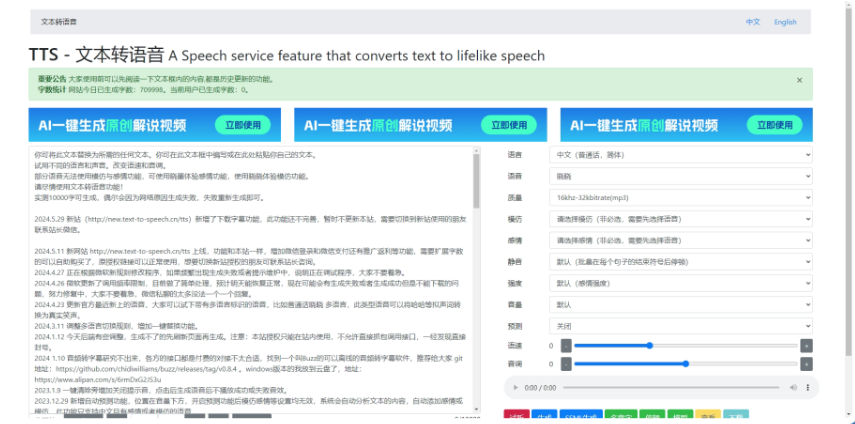Select 中文 in the top navigation
855x424 pixels.
753,21
